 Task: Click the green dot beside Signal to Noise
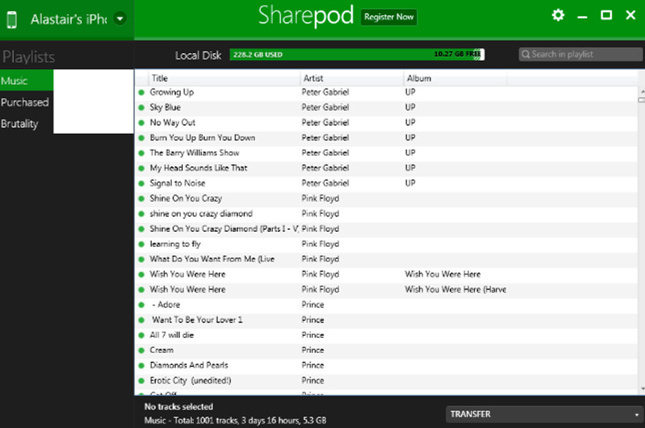142,183
